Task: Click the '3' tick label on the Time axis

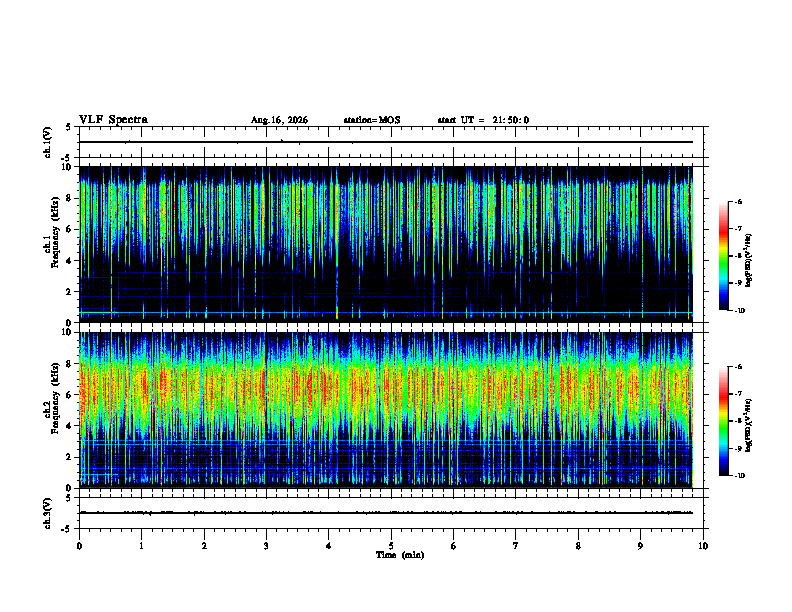Action: click(x=266, y=546)
